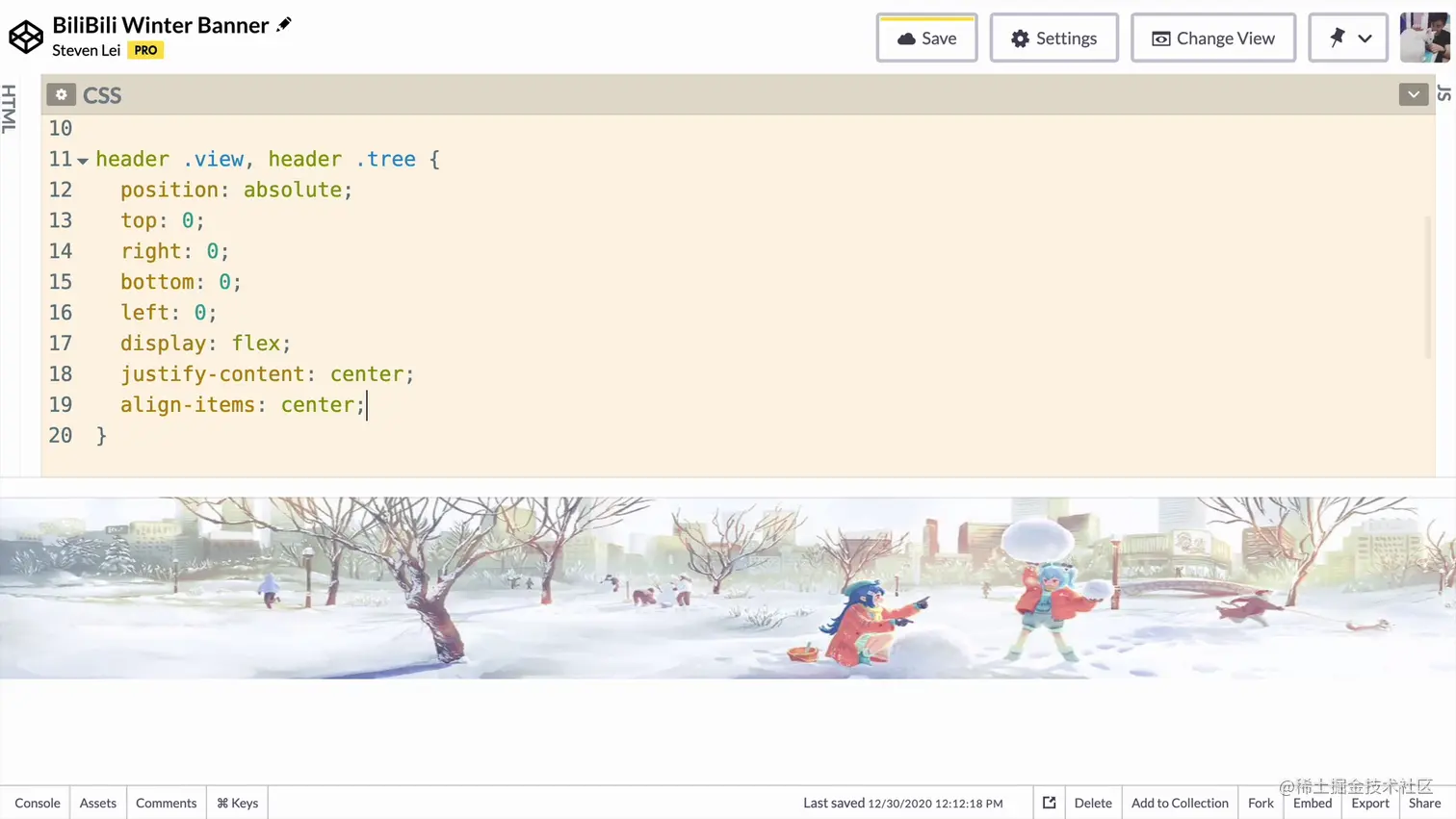Open the Comments panel
Viewport: 1456px width, 819px height.
pos(166,803)
